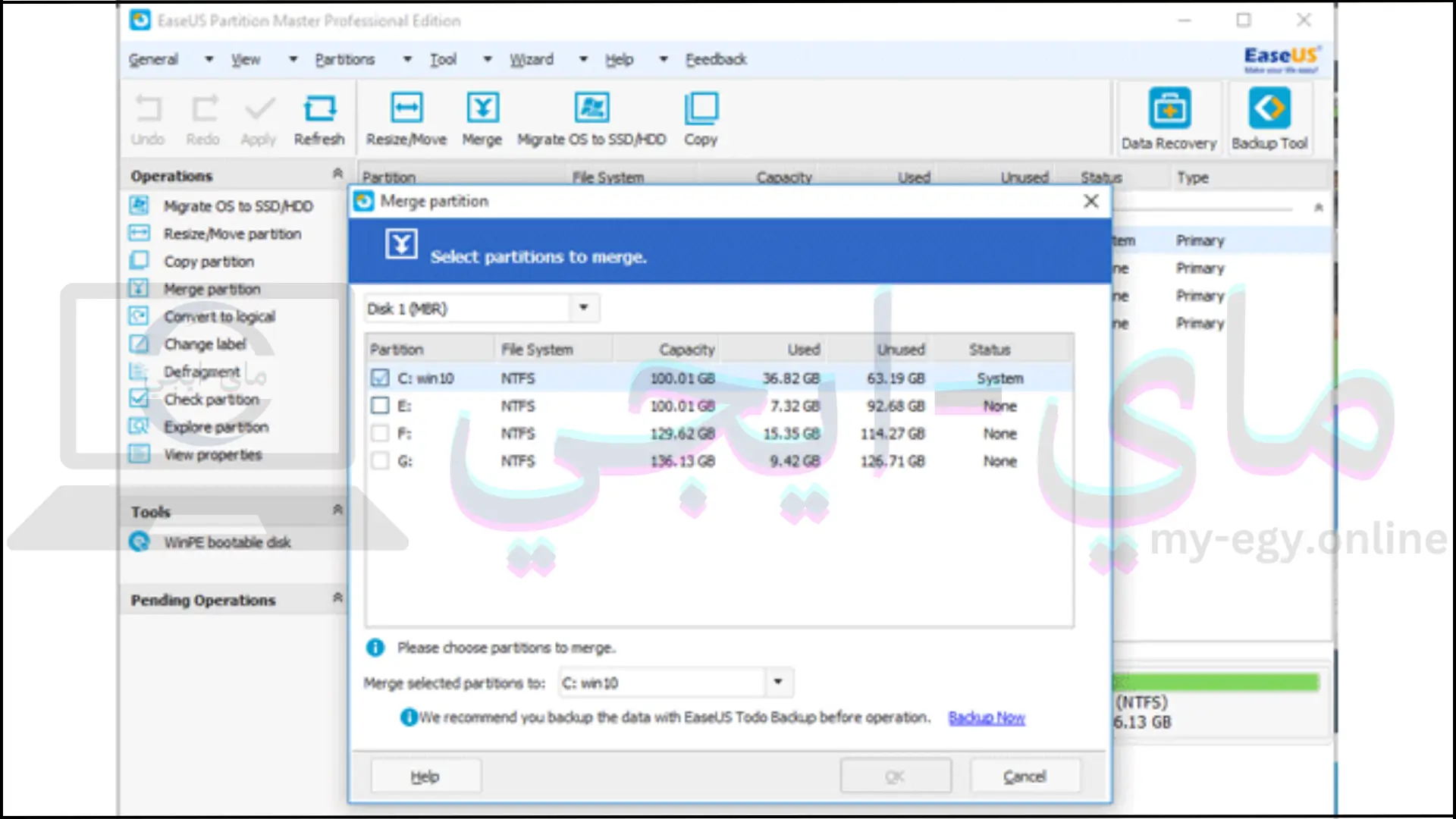Click the Help button

pos(425,775)
